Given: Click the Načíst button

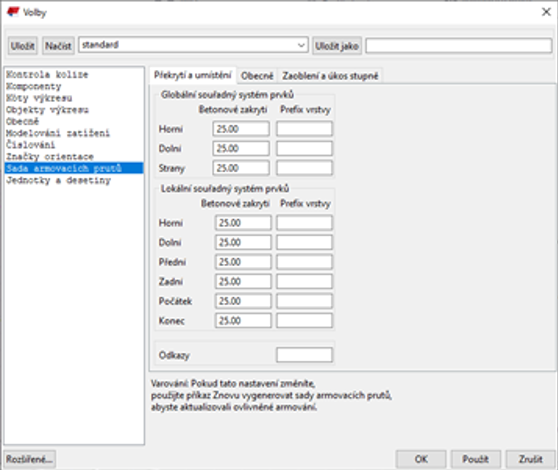Looking at the screenshot, I should (x=58, y=46).
